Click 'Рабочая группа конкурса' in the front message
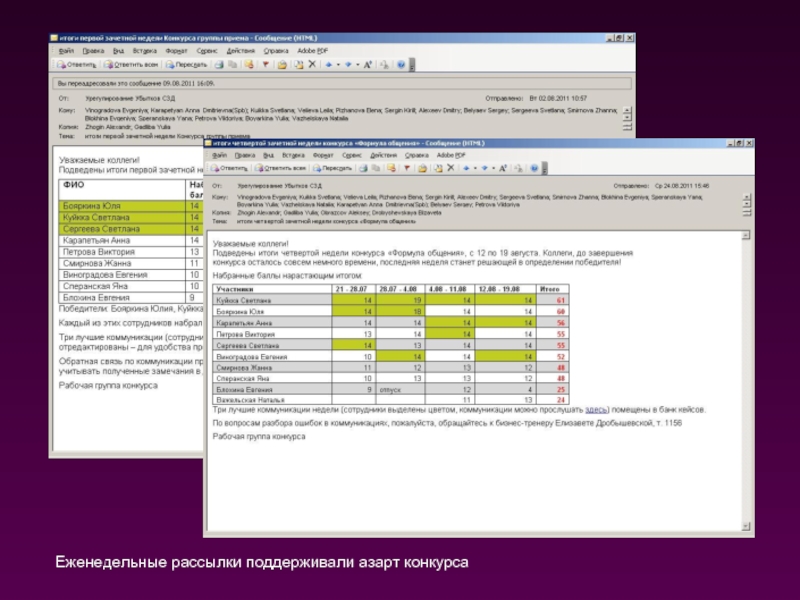The height and width of the screenshot is (600, 800). tap(259, 437)
